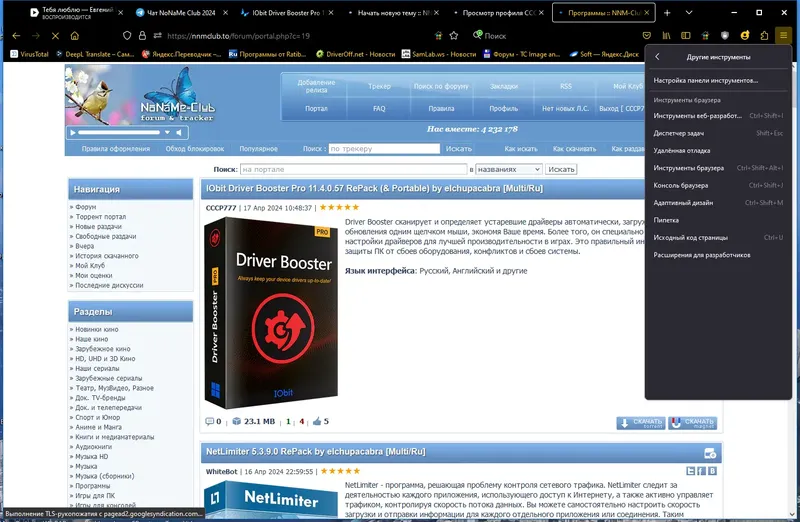Open the Driver Booster box cover image
This screenshot has height=522, width=800.
tap(271, 313)
